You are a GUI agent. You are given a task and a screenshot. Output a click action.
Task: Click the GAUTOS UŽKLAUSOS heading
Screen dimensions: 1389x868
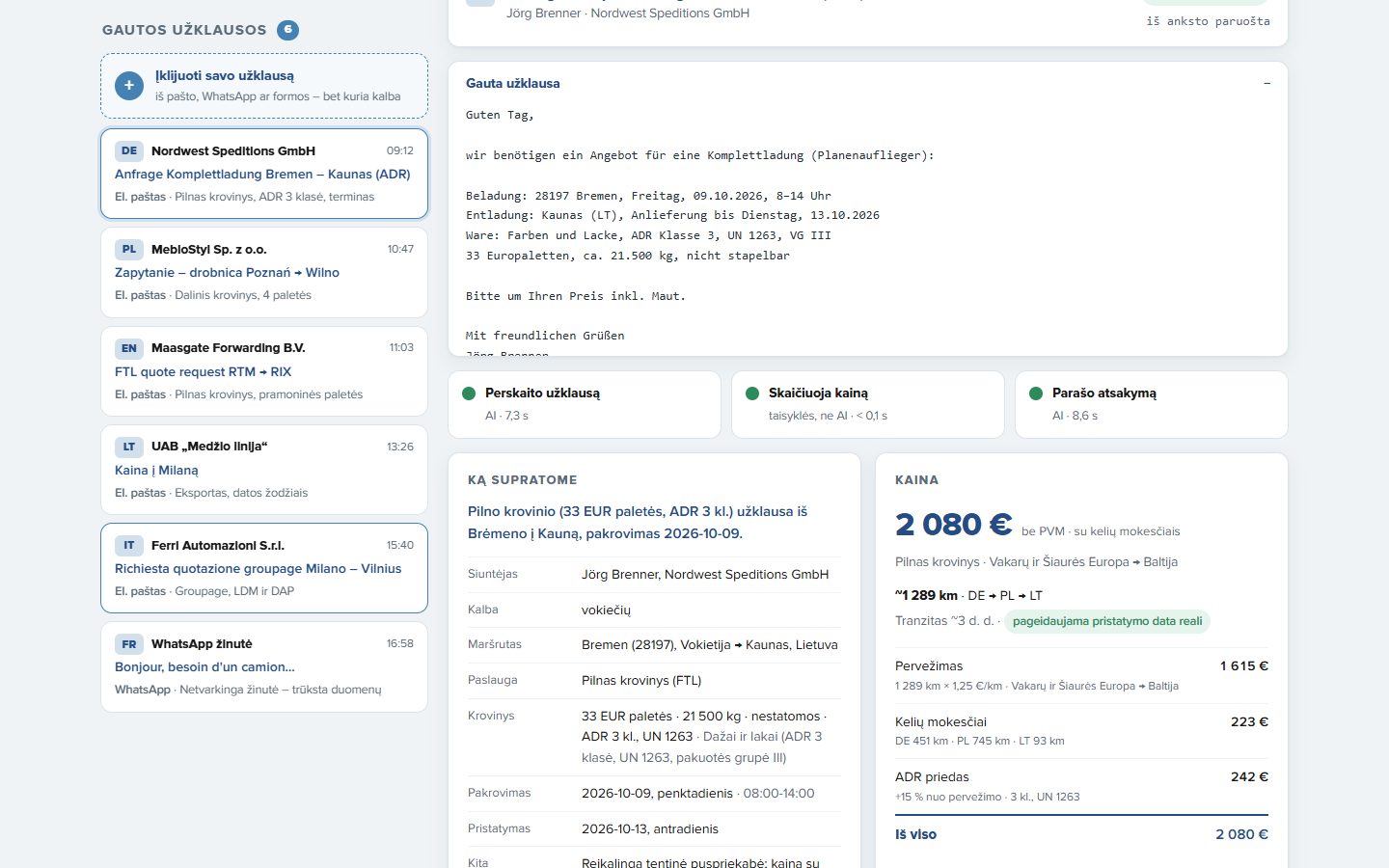[x=184, y=30]
